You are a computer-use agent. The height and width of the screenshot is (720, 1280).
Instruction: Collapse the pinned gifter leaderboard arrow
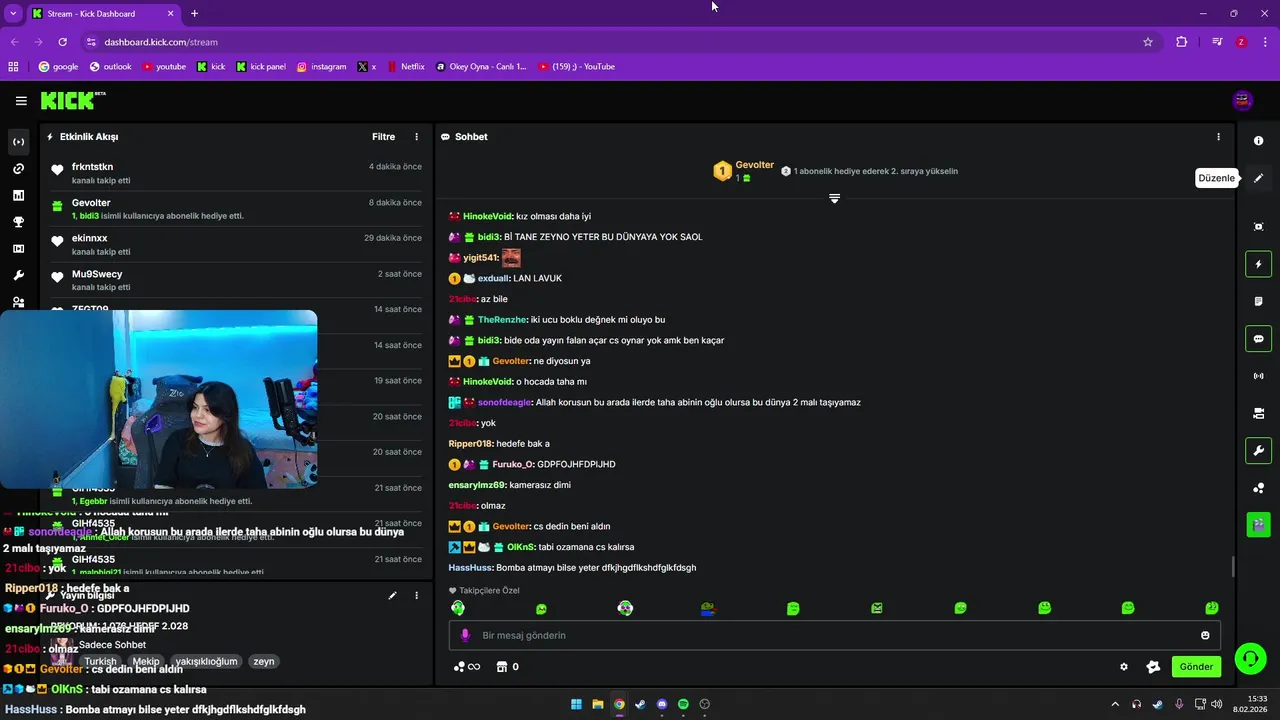click(834, 198)
